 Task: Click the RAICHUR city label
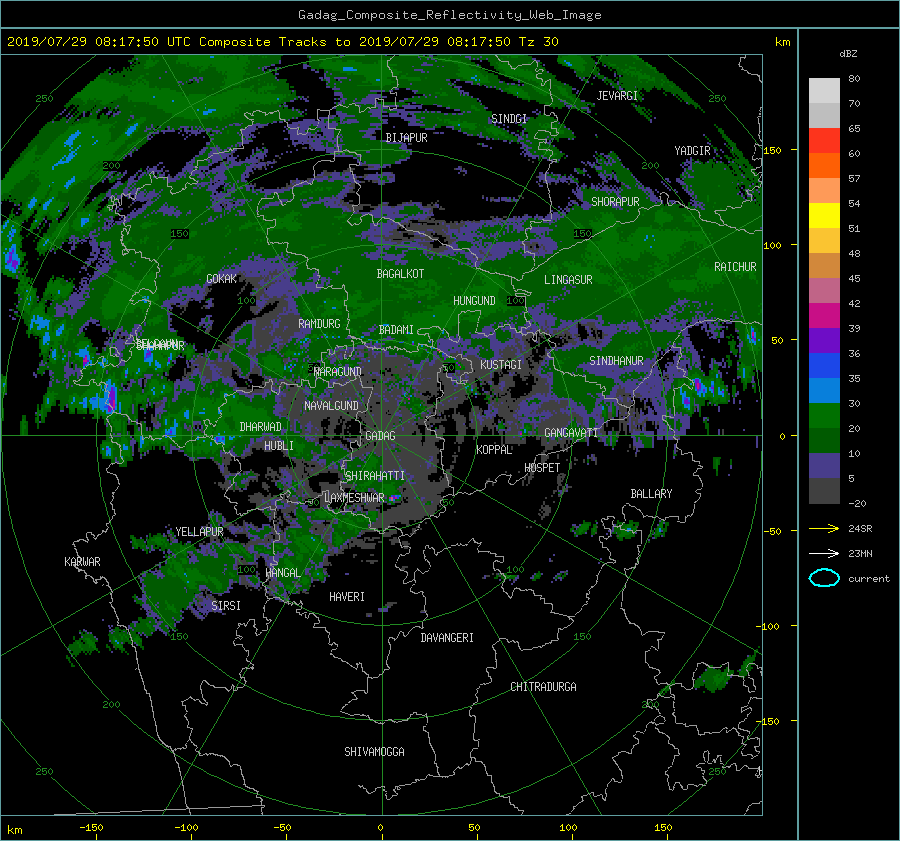[x=735, y=267]
